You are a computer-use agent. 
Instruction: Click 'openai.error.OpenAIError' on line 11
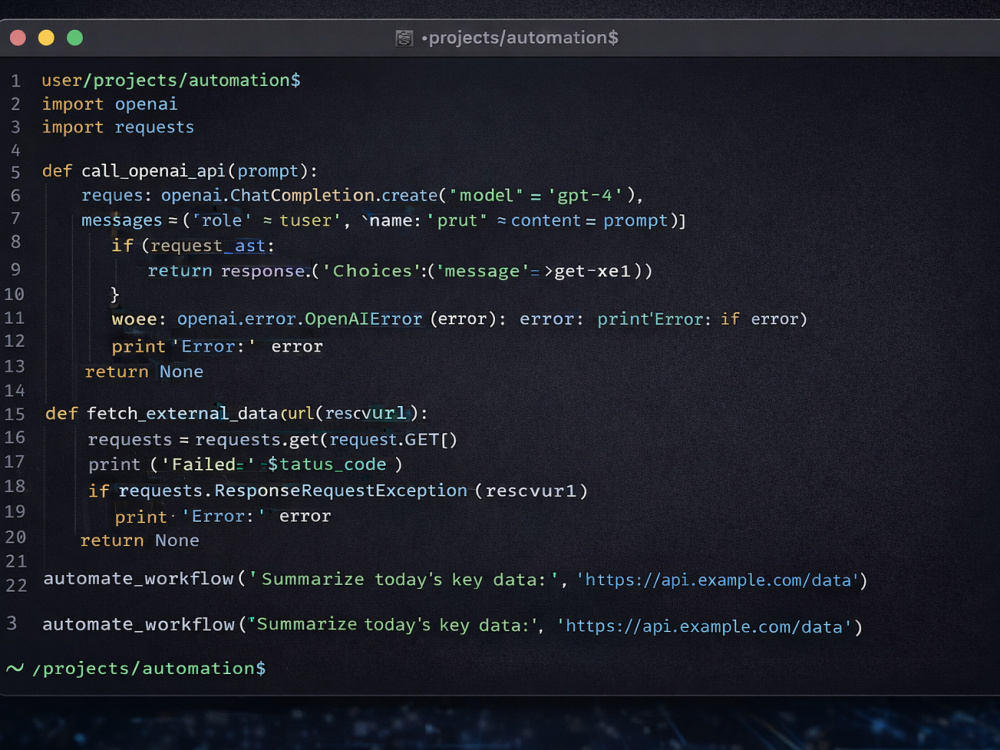tap(300, 319)
